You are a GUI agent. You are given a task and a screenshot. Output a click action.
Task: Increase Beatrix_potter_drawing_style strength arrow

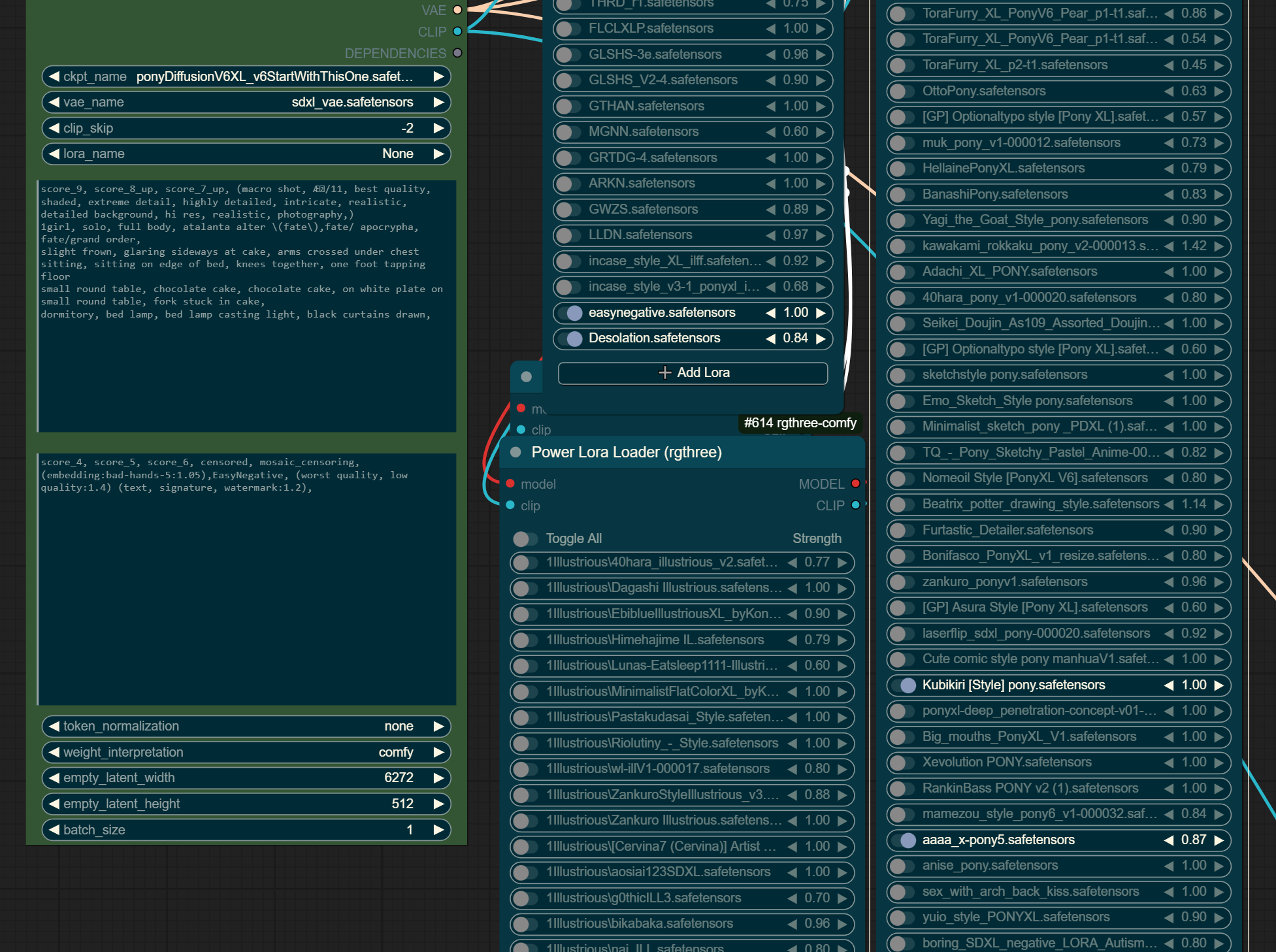pyautogui.click(x=1219, y=504)
